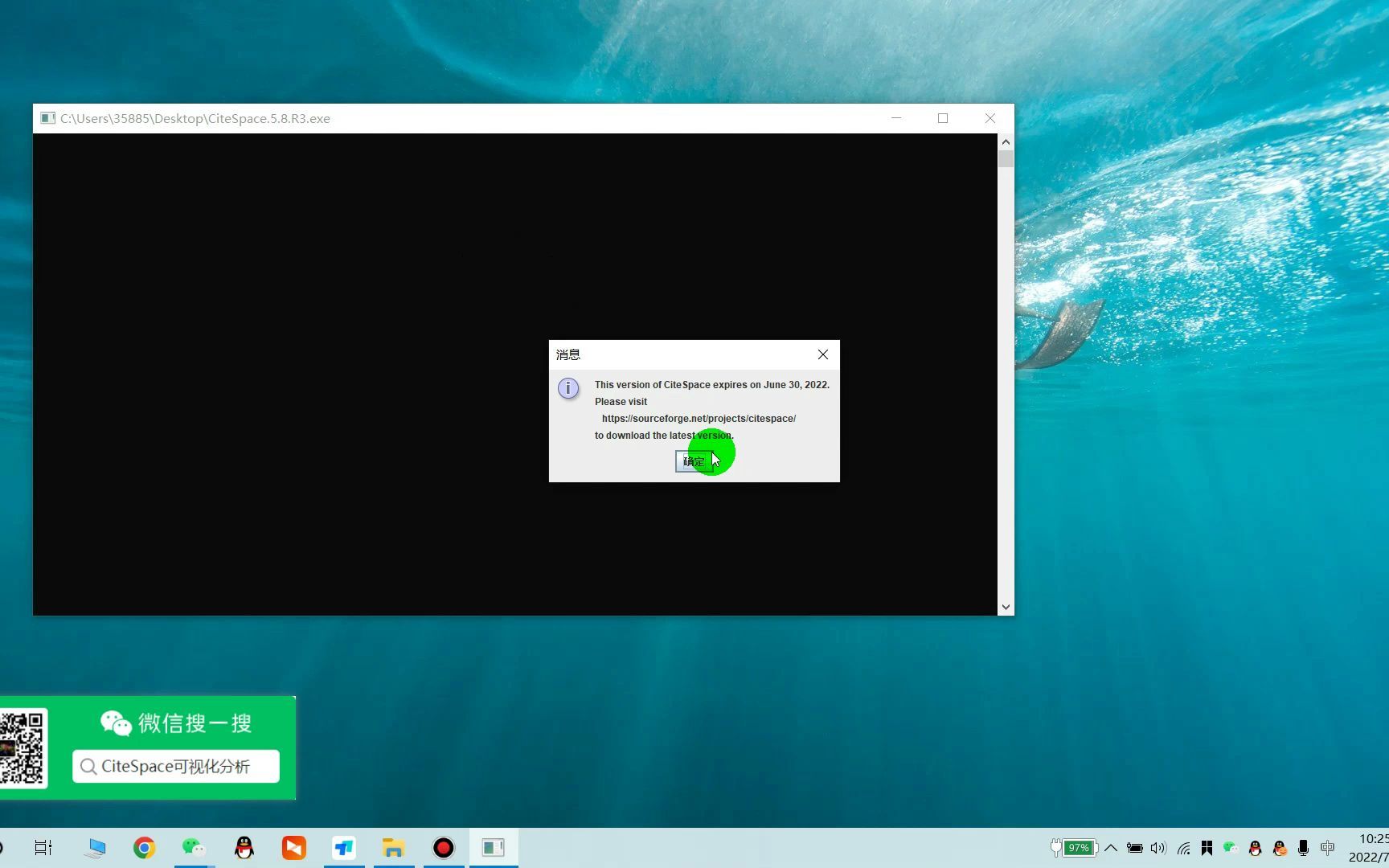
Task: Click the microphone icon in the system tray
Action: pyautogui.click(x=1303, y=847)
